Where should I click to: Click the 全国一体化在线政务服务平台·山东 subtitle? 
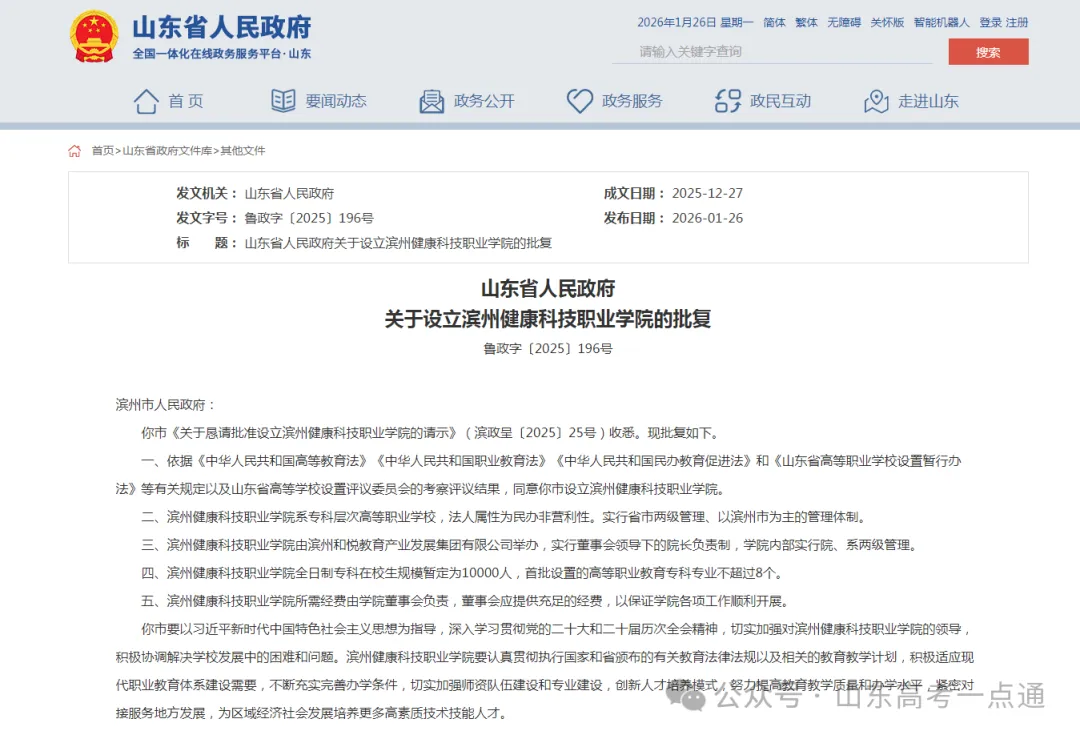[x=222, y=54]
